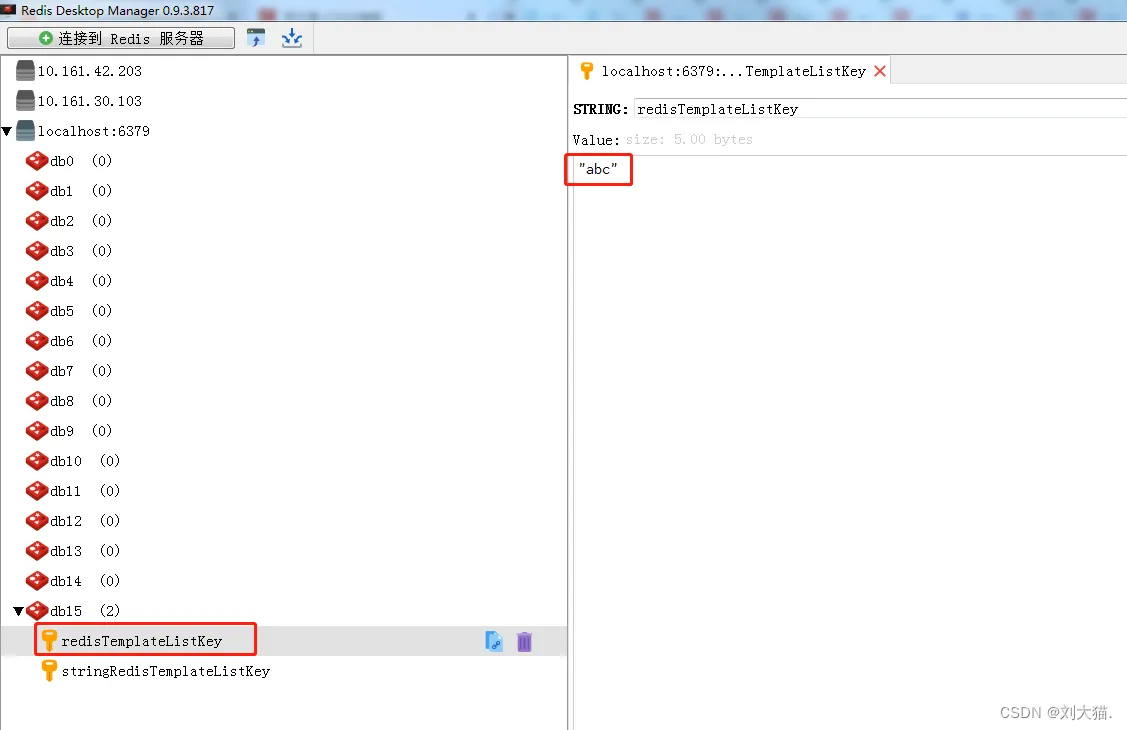The width and height of the screenshot is (1127, 730).
Task: Select the 10.161.30.103 server icon
Action: (x=25, y=101)
